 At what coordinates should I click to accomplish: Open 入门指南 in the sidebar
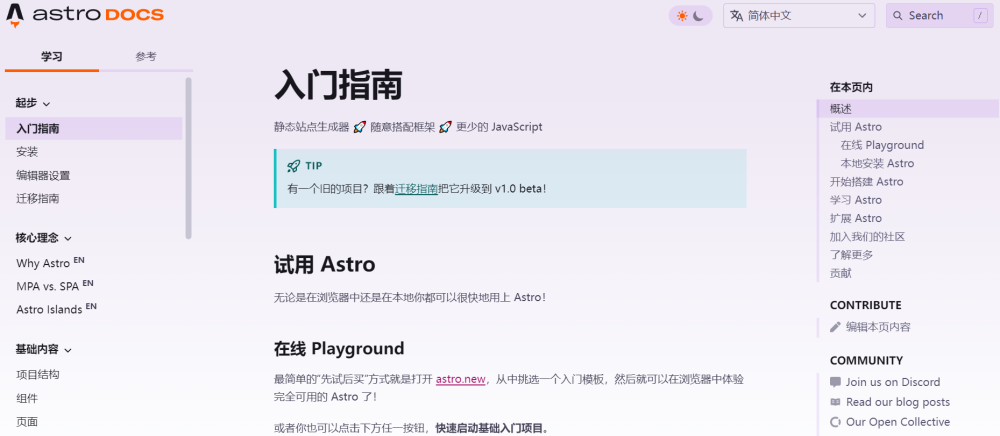94,129
